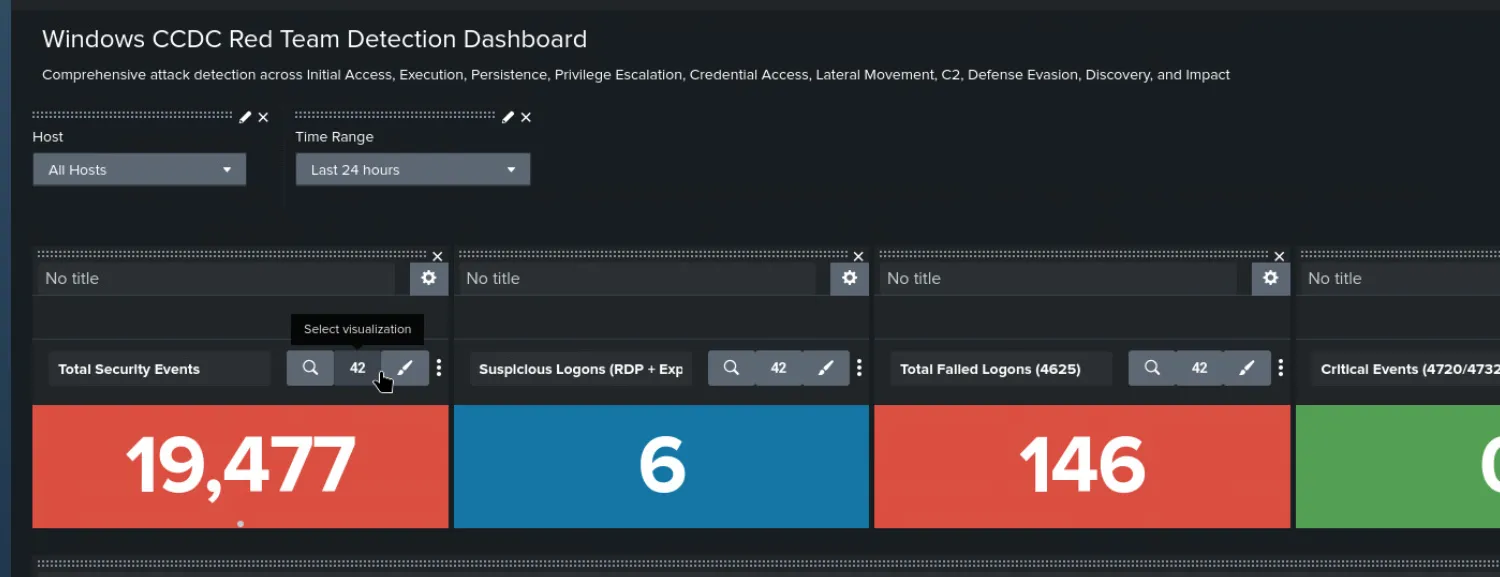Open the Select visualization gear on first panel
The height and width of the screenshot is (577, 1500).
point(428,278)
